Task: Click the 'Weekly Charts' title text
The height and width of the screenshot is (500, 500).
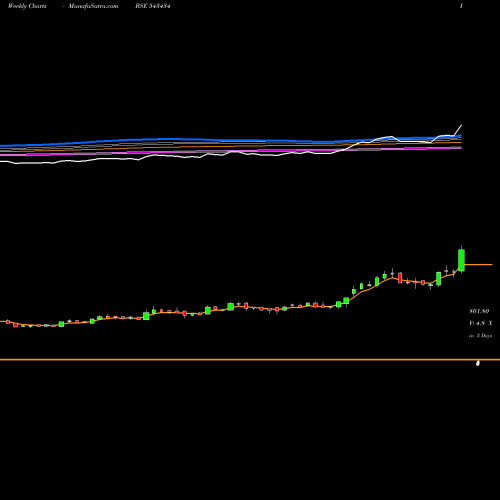Action: point(27,6)
